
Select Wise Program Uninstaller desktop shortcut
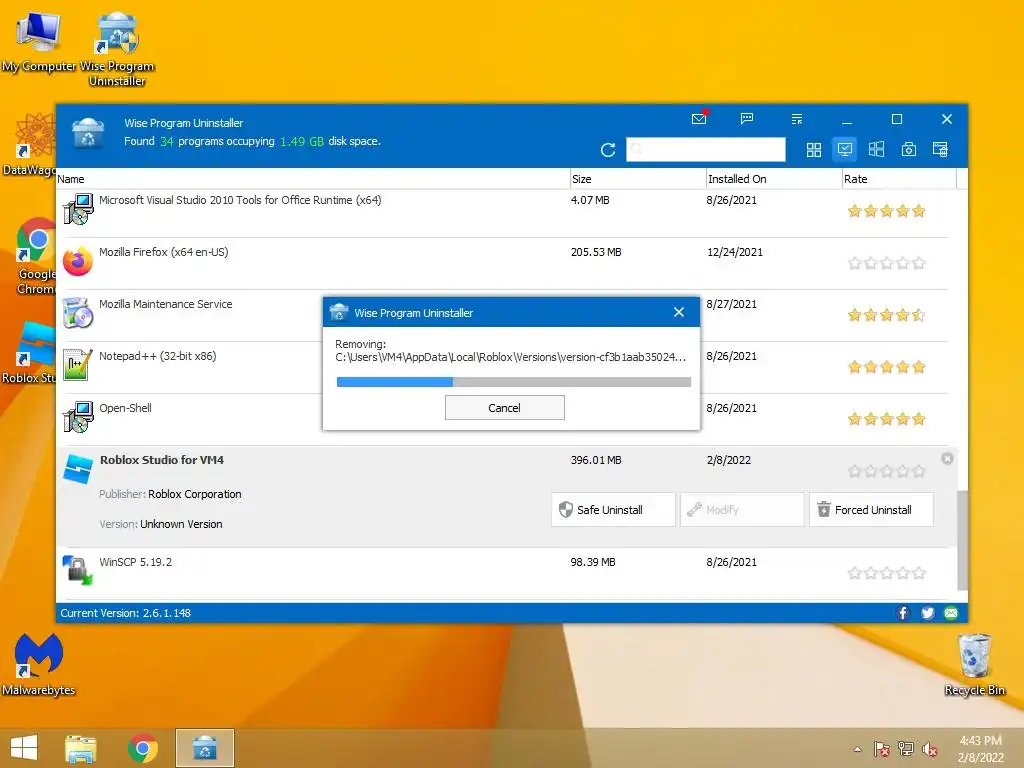(117, 49)
